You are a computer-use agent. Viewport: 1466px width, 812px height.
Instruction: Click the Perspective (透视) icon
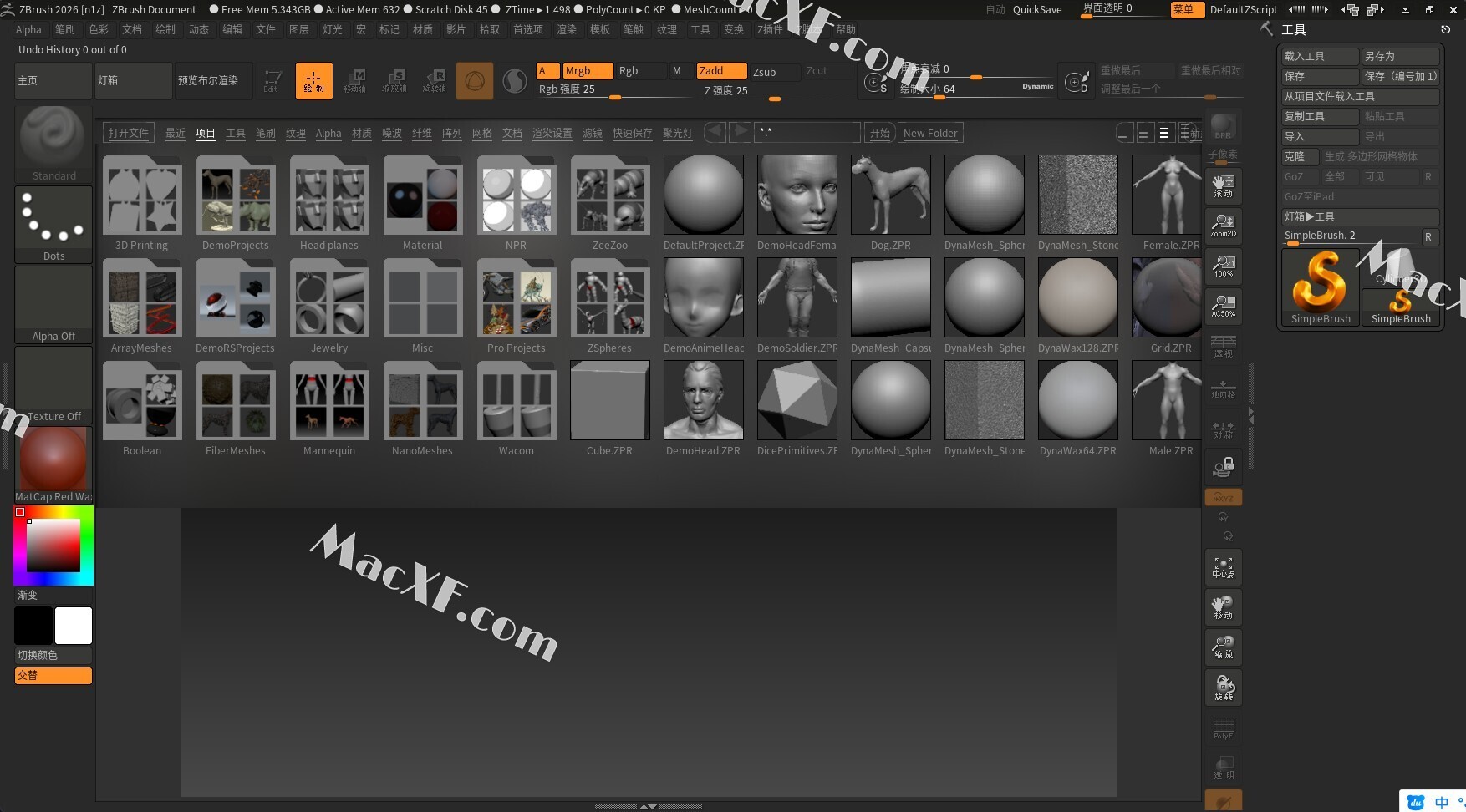click(x=1223, y=346)
